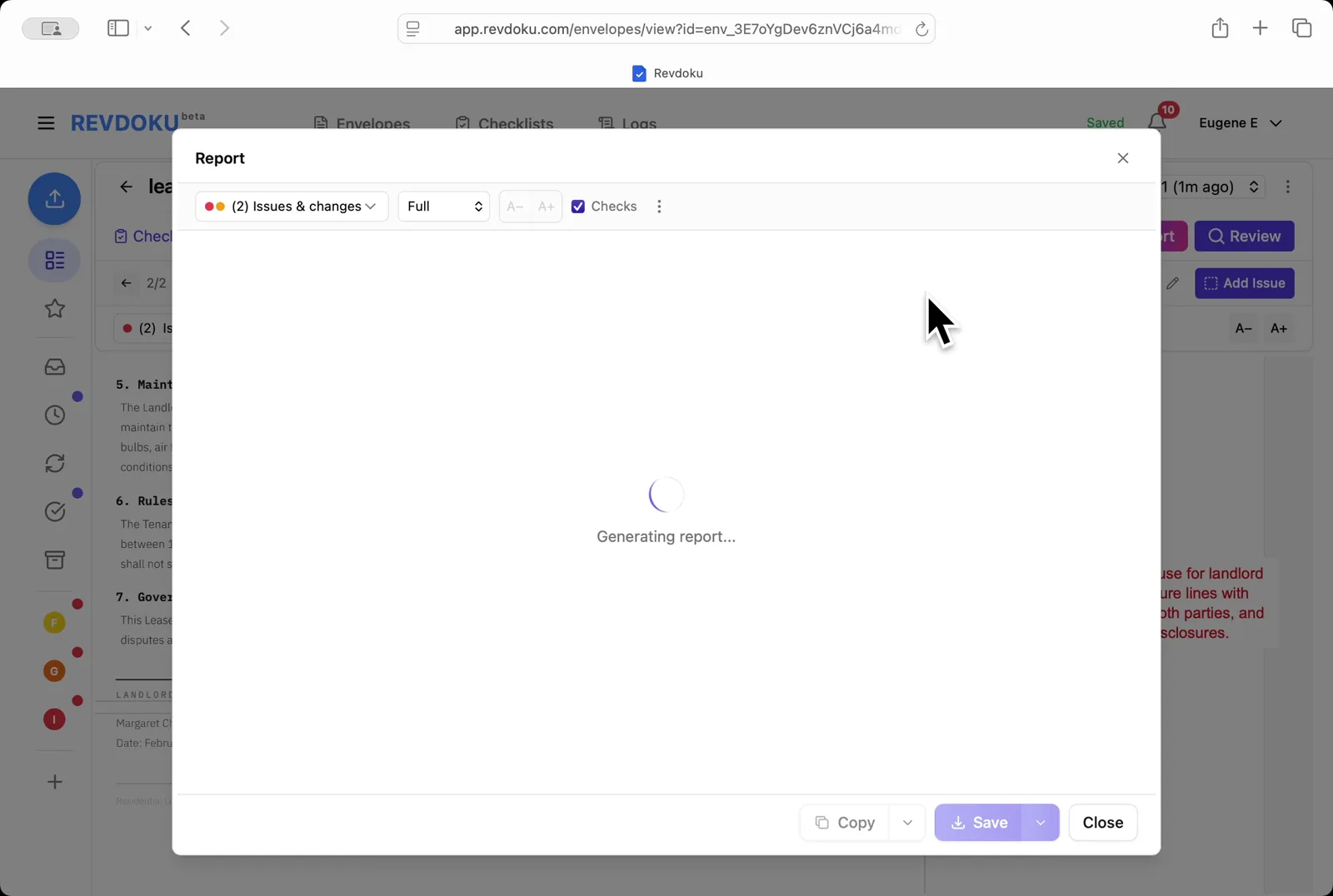1333x896 pixels.
Task: View history using the clock icon
Action: 54,414
